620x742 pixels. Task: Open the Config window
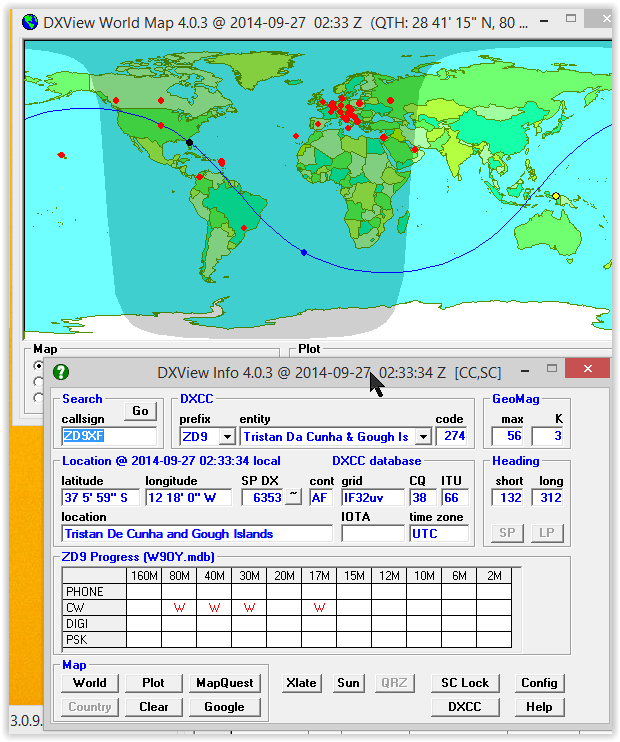[540, 683]
